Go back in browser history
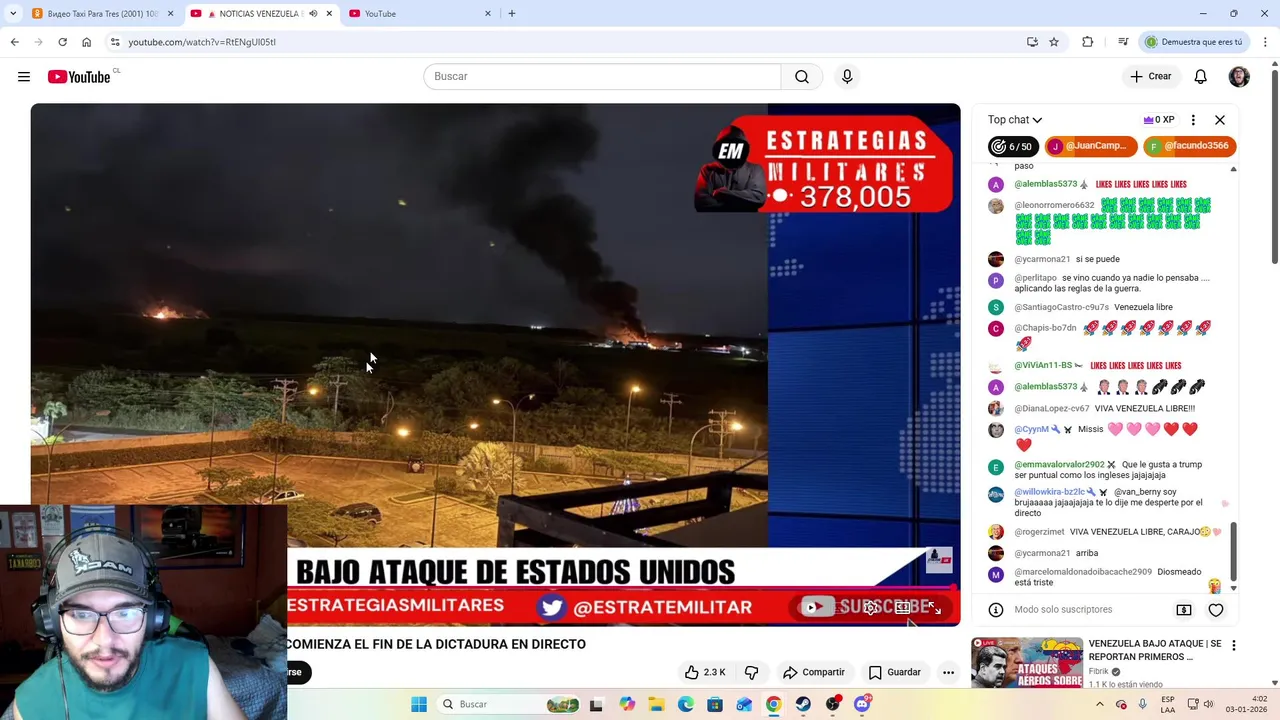 tap(14, 42)
